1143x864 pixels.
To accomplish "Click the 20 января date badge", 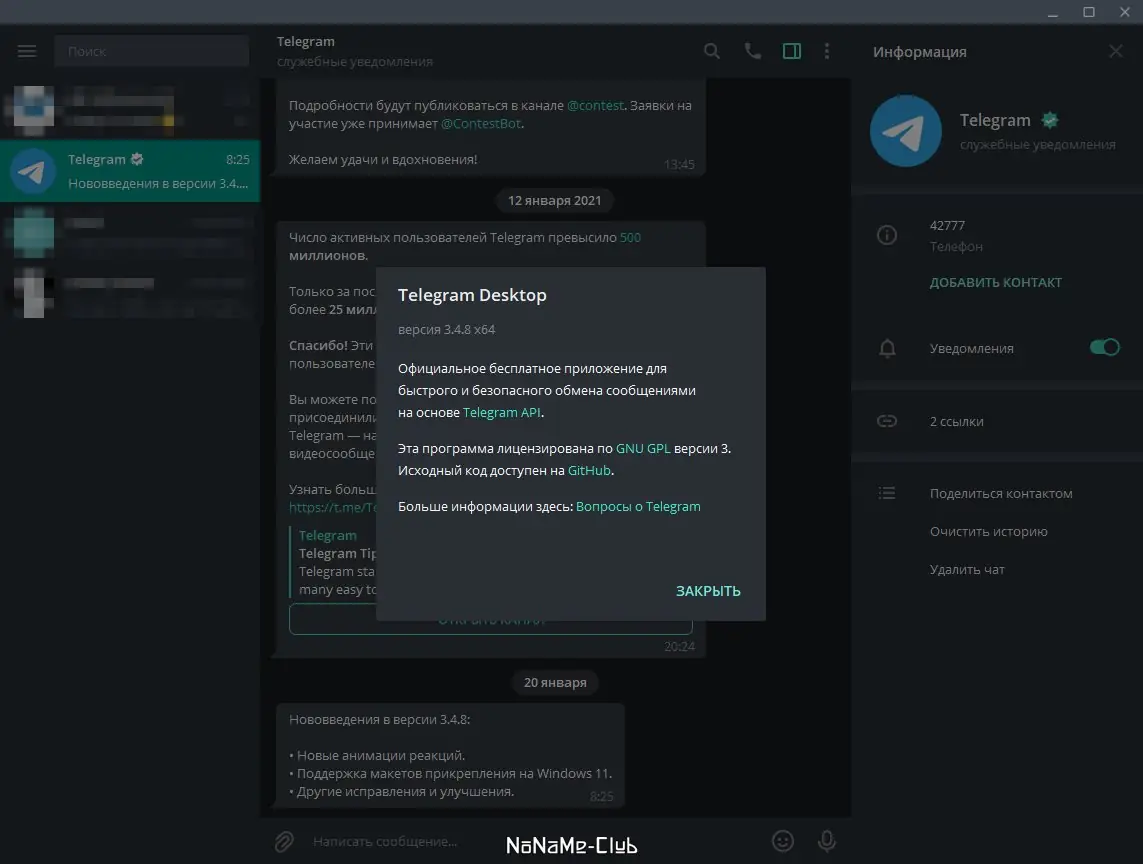I will coord(555,682).
